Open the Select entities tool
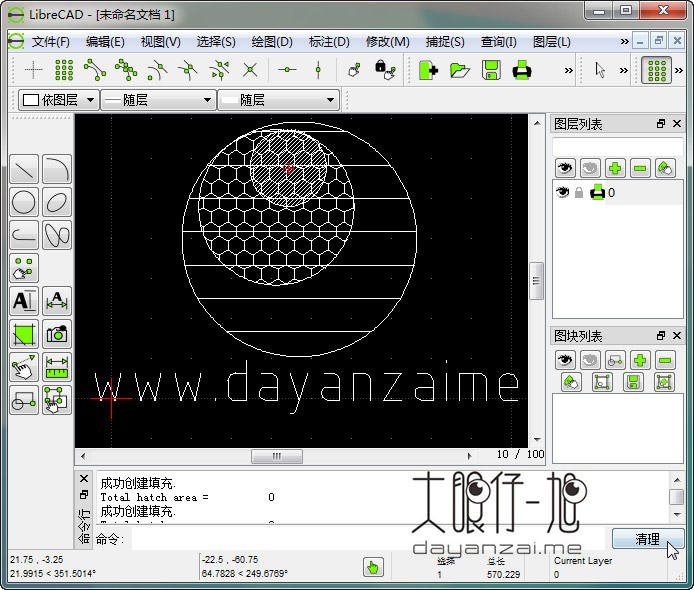The height and width of the screenshot is (590, 694). click(x=57, y=400)
